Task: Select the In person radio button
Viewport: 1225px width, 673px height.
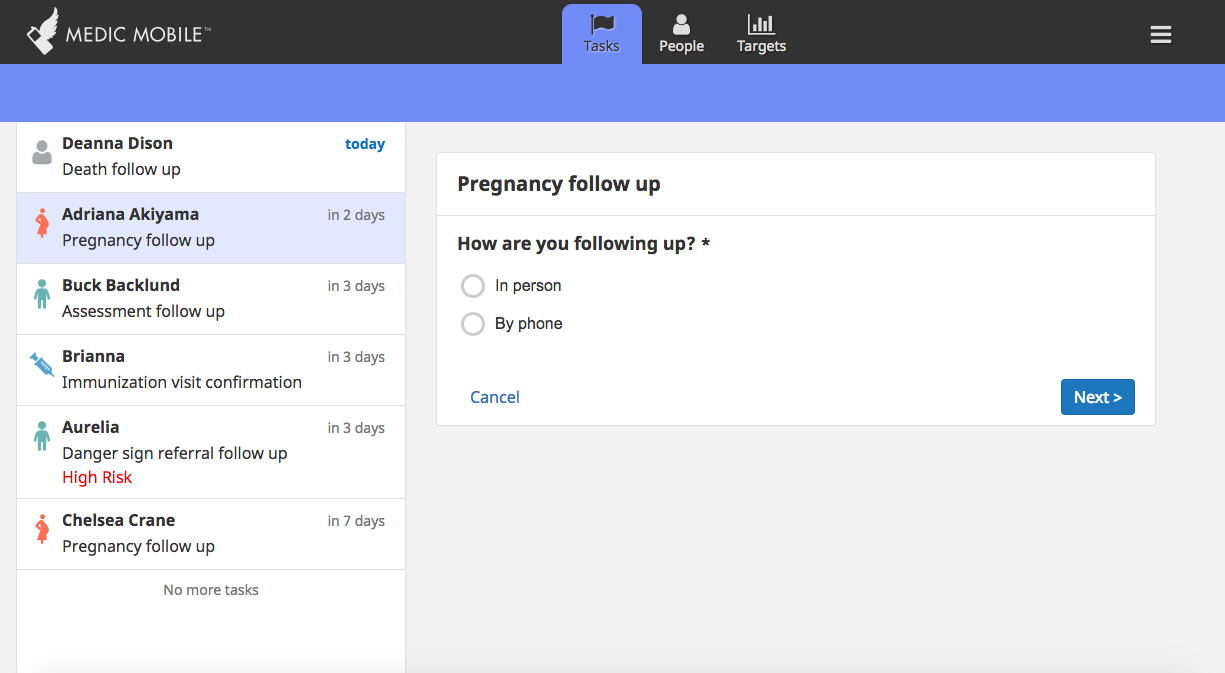Action: [473, 286]
